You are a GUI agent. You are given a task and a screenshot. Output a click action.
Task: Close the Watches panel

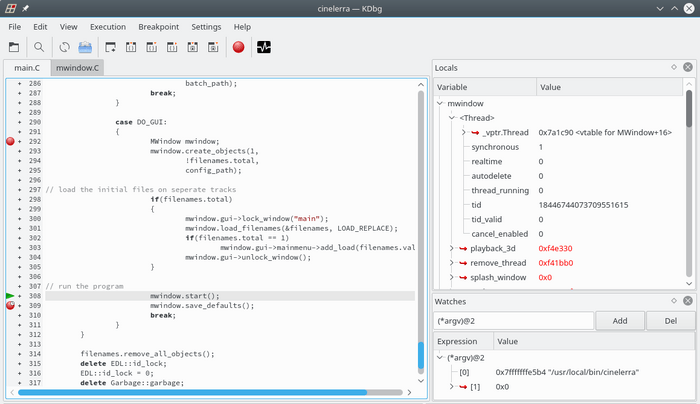point(688,301)
